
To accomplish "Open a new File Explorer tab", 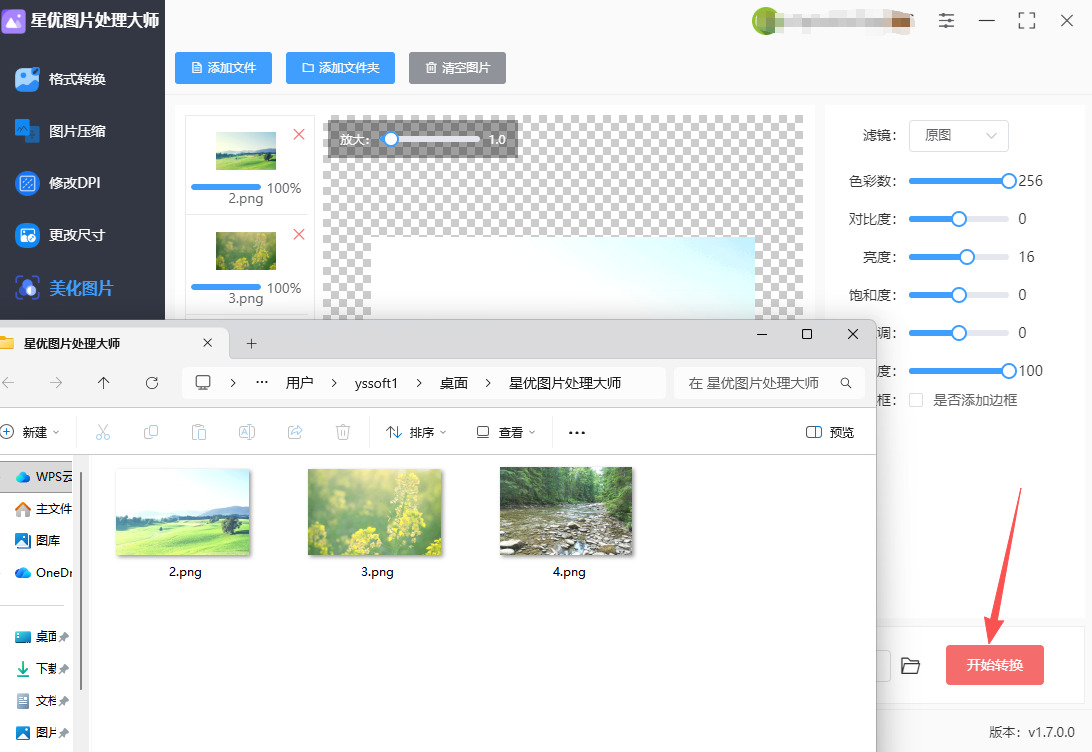I will pyautogui.click(x=251, y=343).
